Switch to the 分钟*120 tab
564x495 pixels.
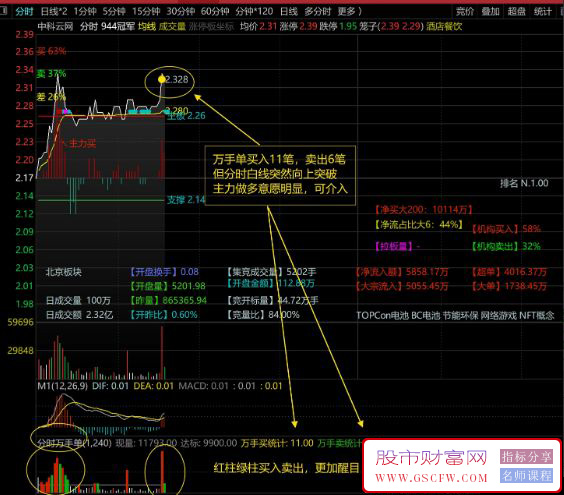[254, 12]
